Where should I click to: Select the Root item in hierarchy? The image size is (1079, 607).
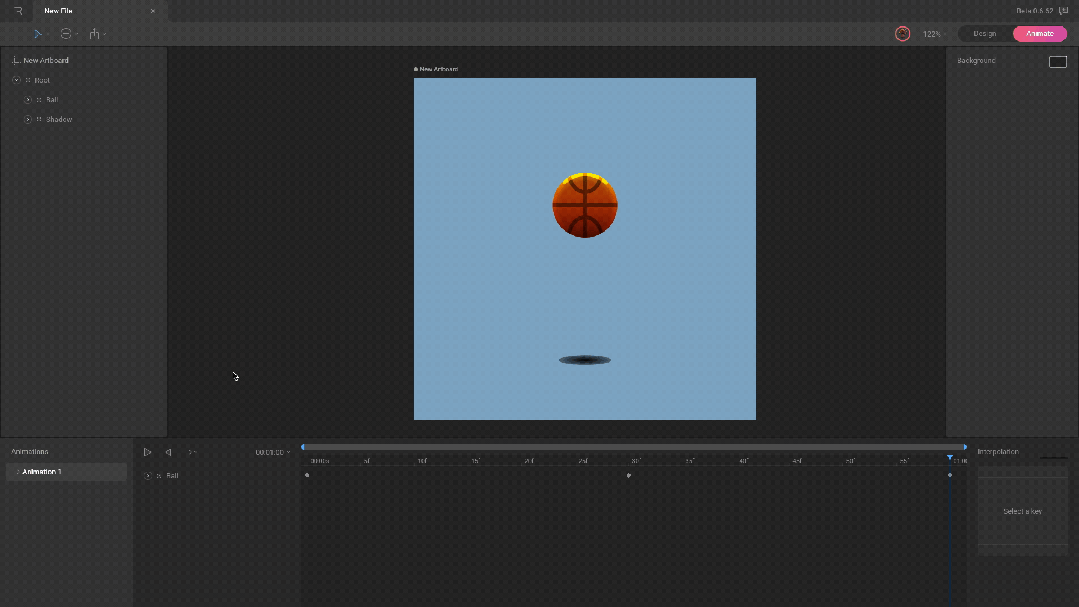(x=42, y=81)
